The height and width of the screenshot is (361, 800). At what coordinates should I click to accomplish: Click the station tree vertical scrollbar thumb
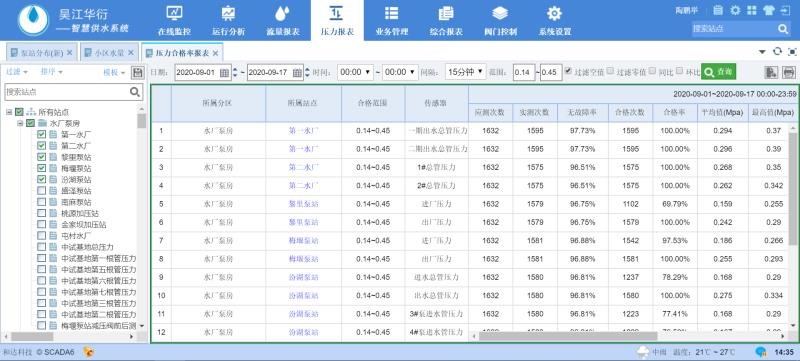click(141, 121)
